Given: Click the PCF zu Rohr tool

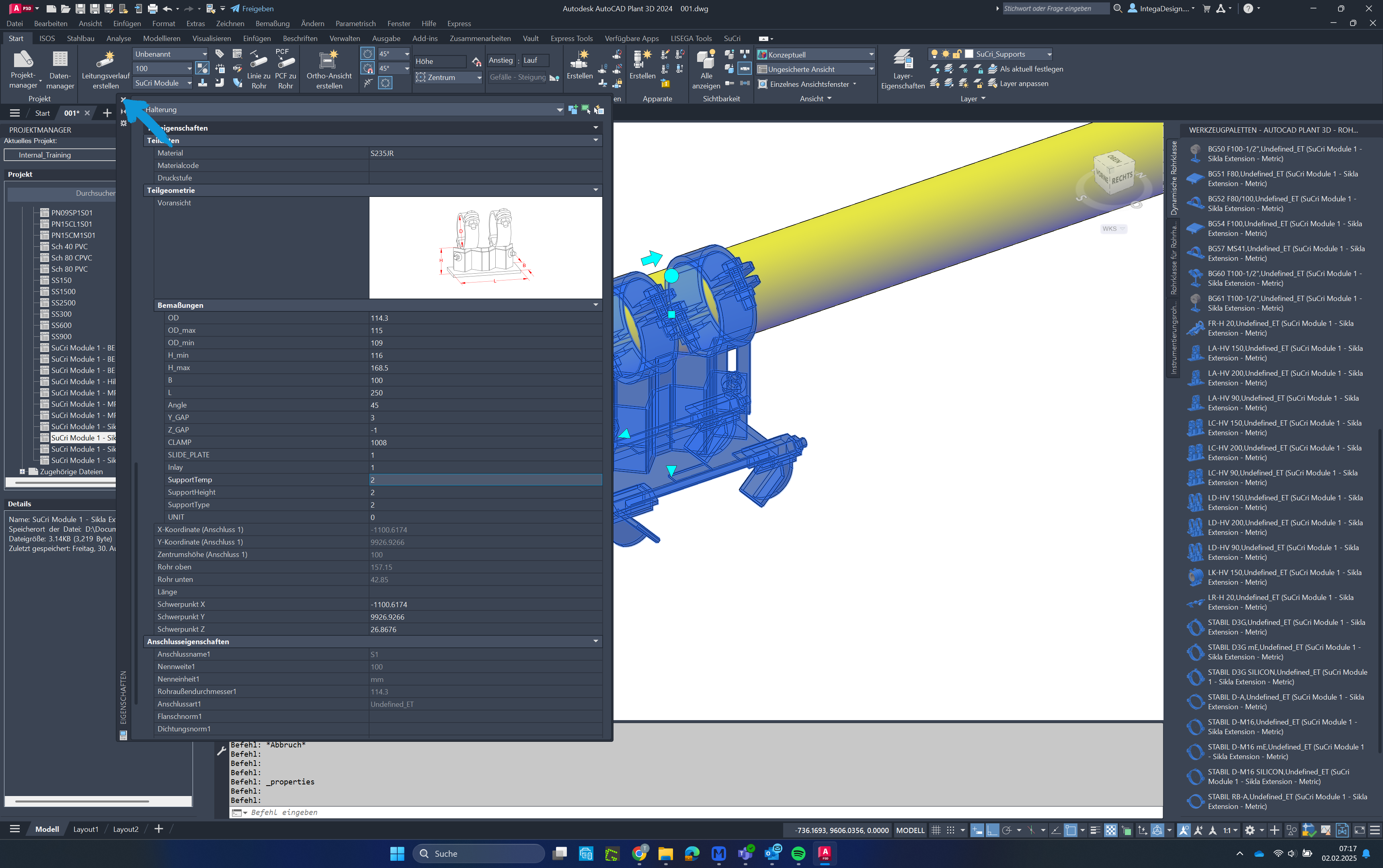Looking at the screenshot, I should coord(285,70).
